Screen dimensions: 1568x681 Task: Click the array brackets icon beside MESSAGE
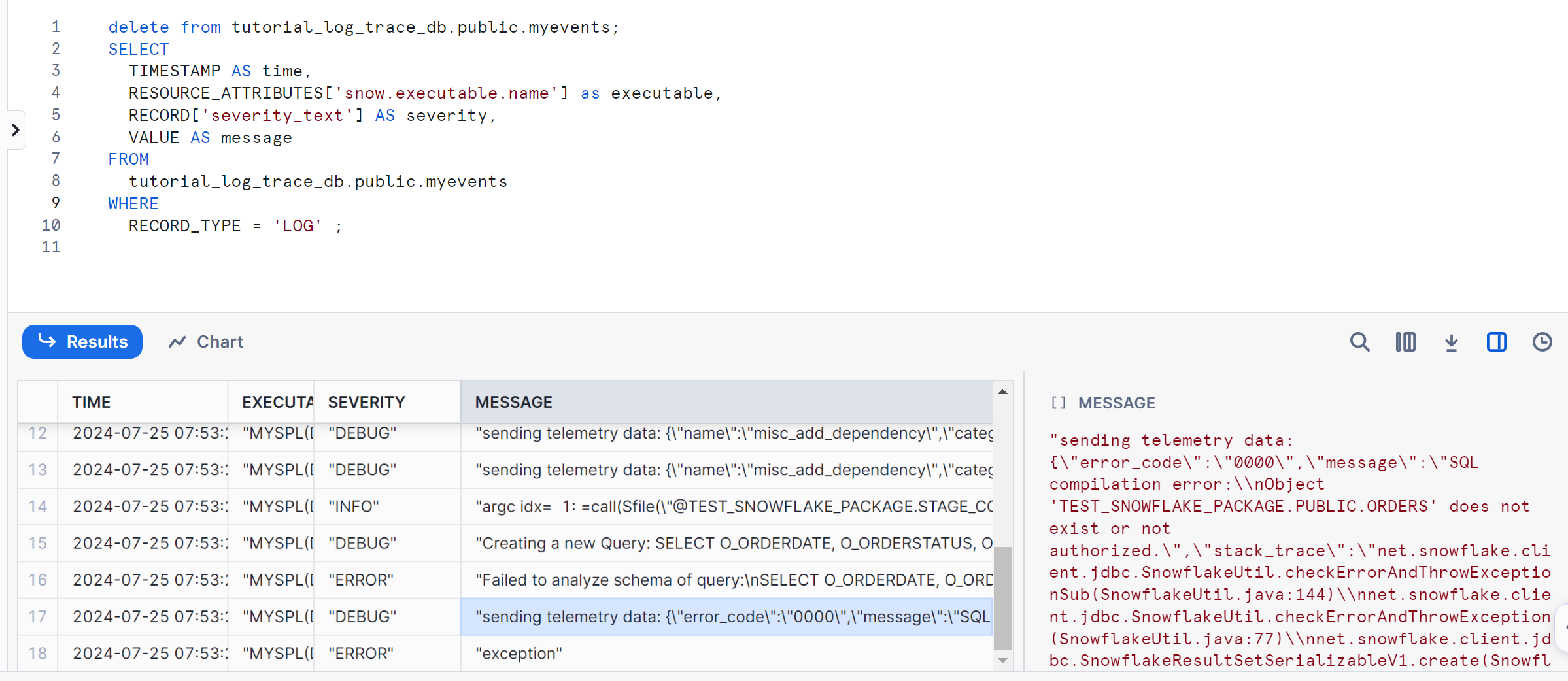pos(1057,403)
